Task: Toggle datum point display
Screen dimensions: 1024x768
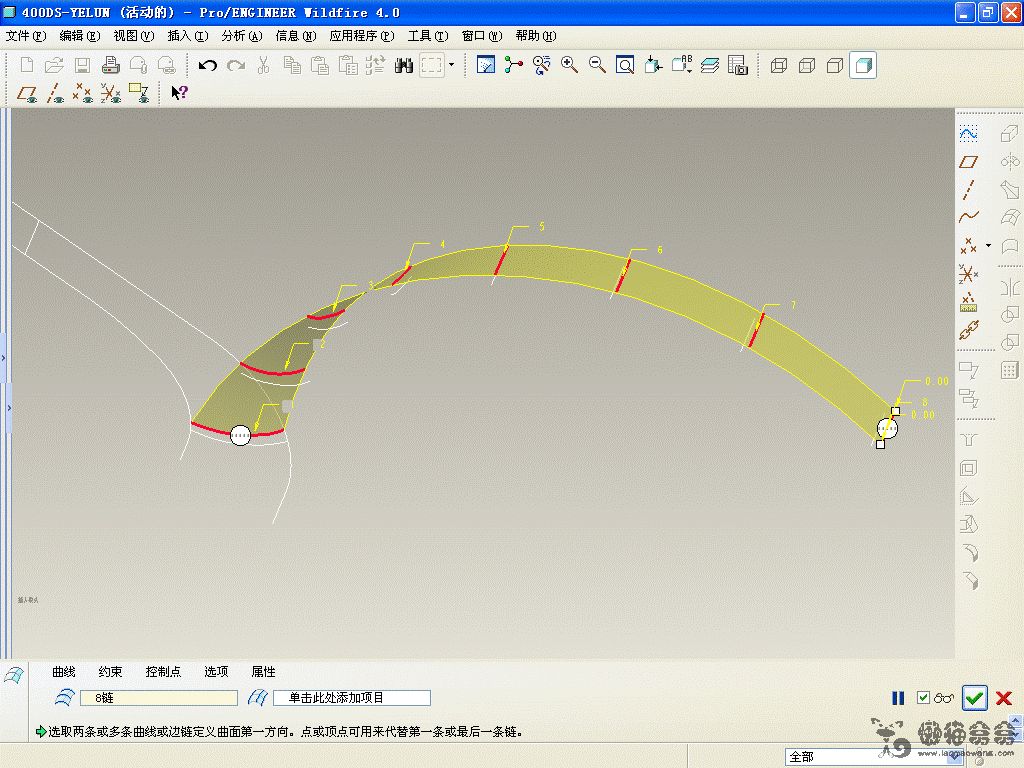Action: (x=82, y=93)
